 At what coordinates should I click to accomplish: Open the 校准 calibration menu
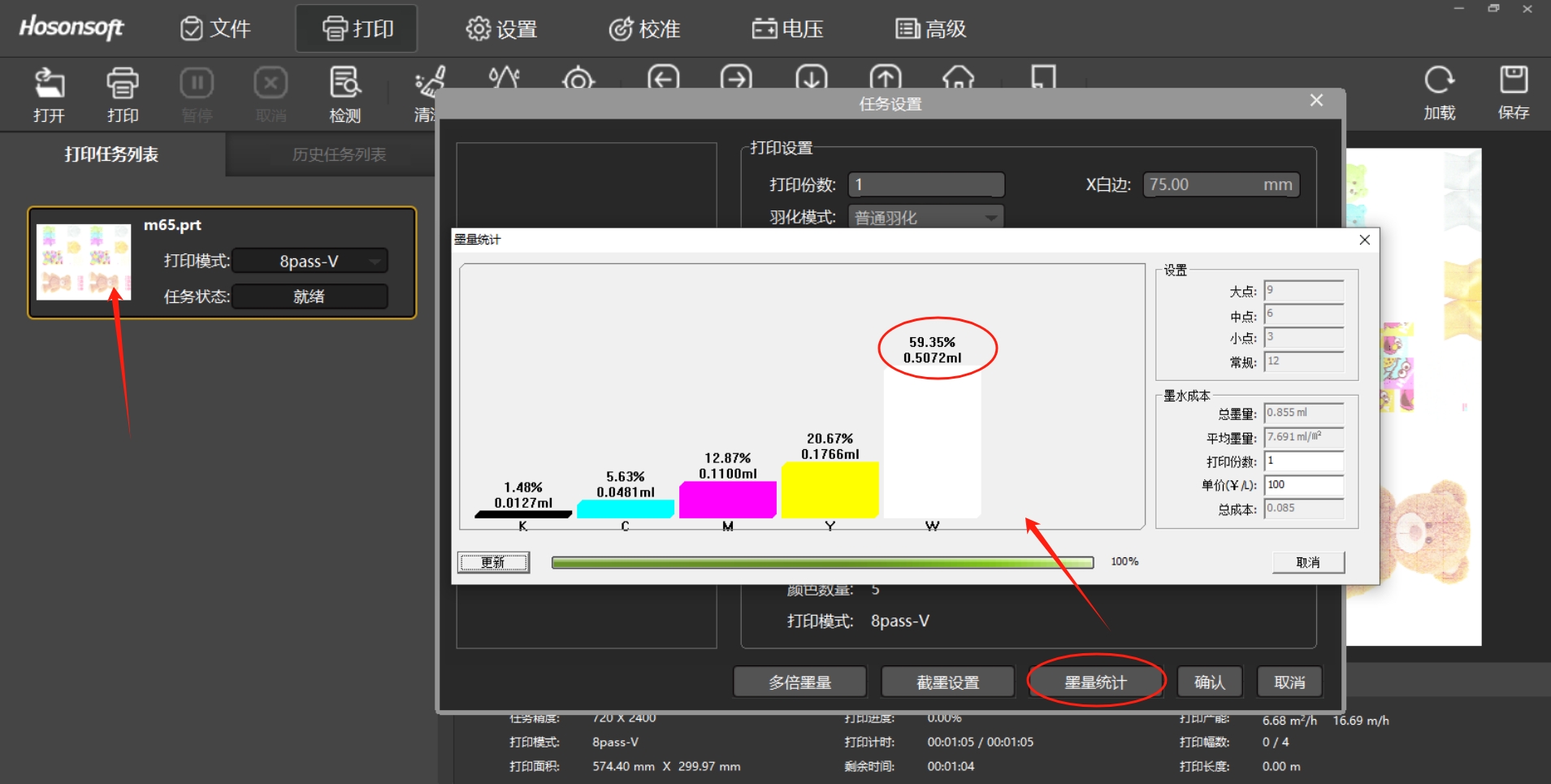point(644,29)
